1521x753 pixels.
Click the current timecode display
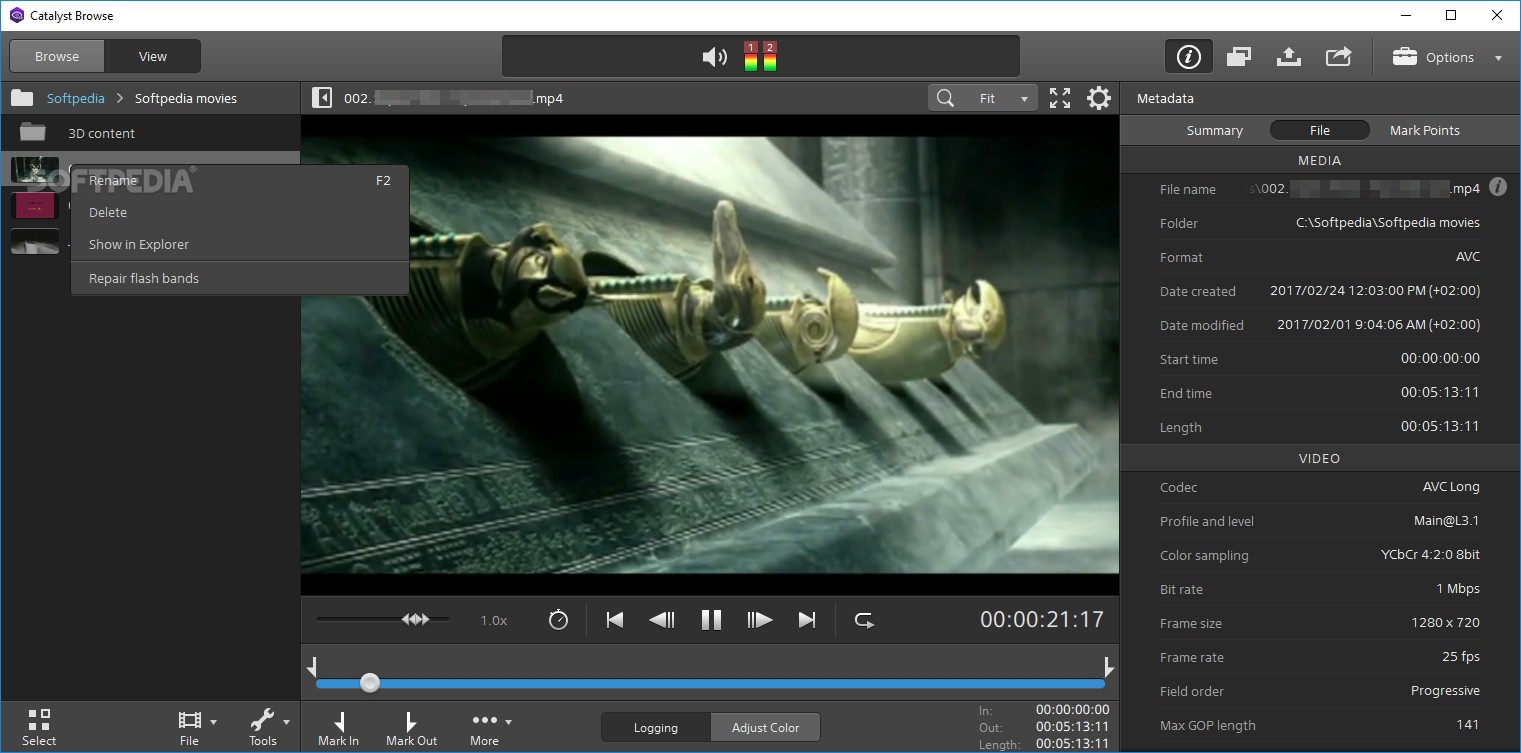(1041, 620)
